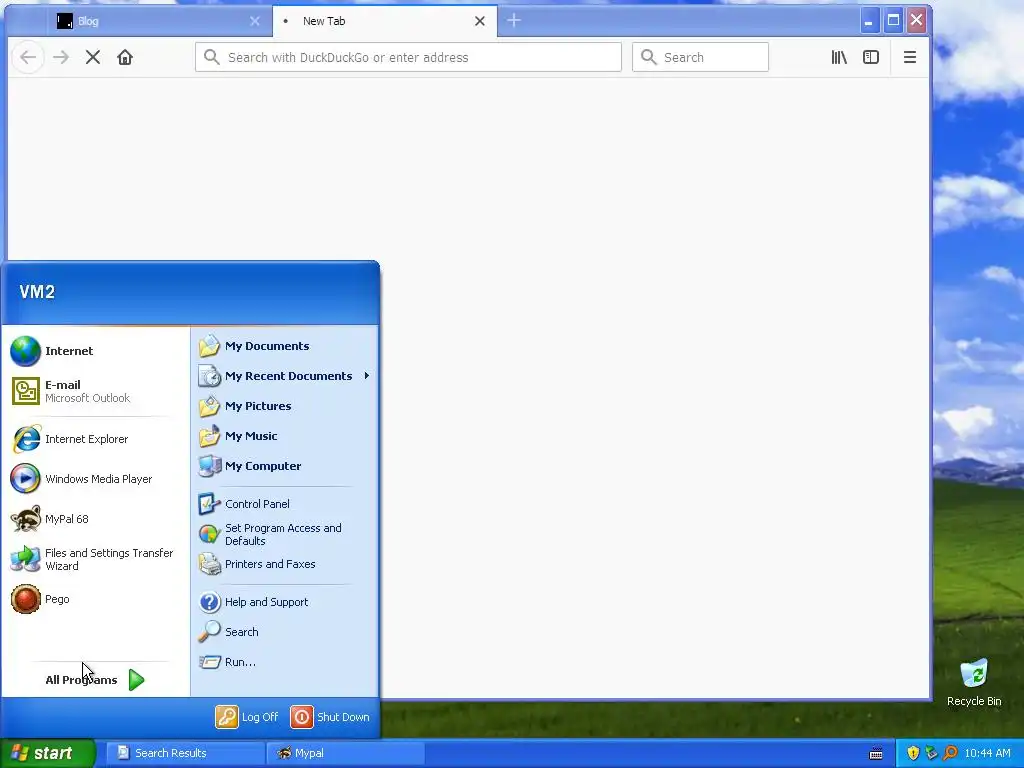Open the browser hamburger menu
This screenshot has width=1024, height=768.
click(910, 57)
